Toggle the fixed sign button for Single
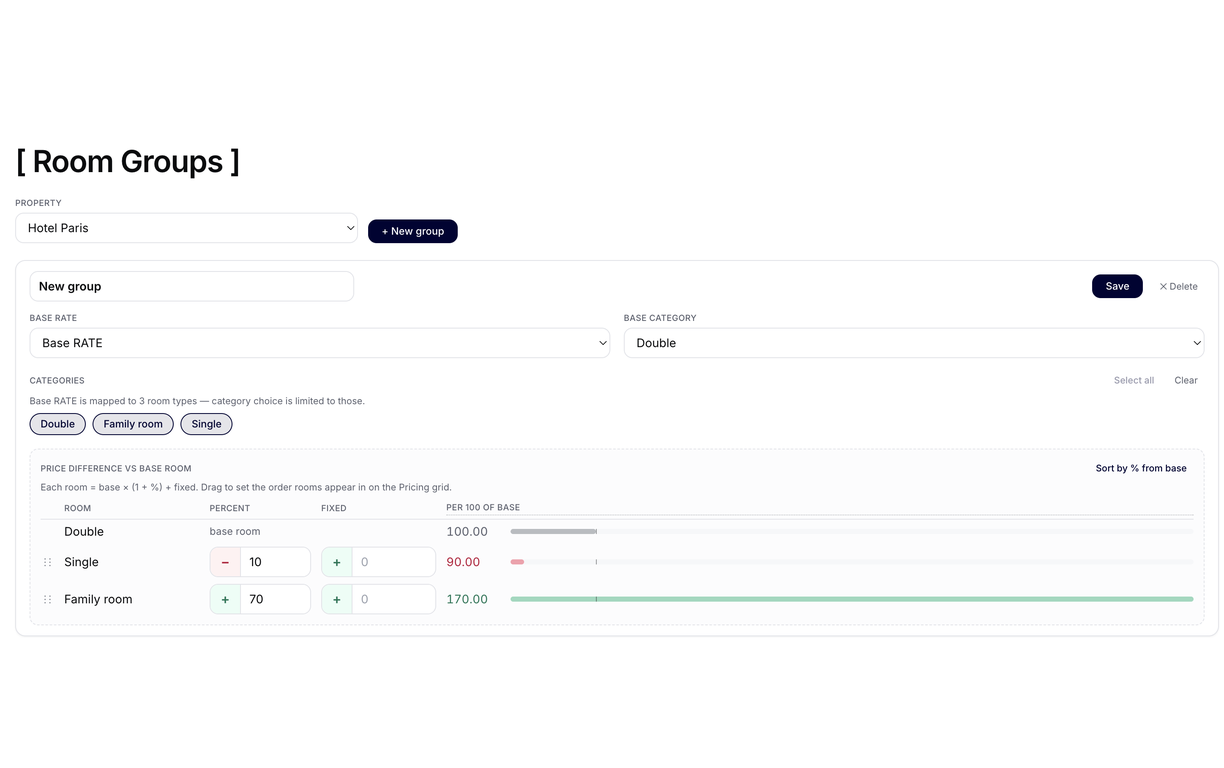1224x768 pixels. click(337, 562)
